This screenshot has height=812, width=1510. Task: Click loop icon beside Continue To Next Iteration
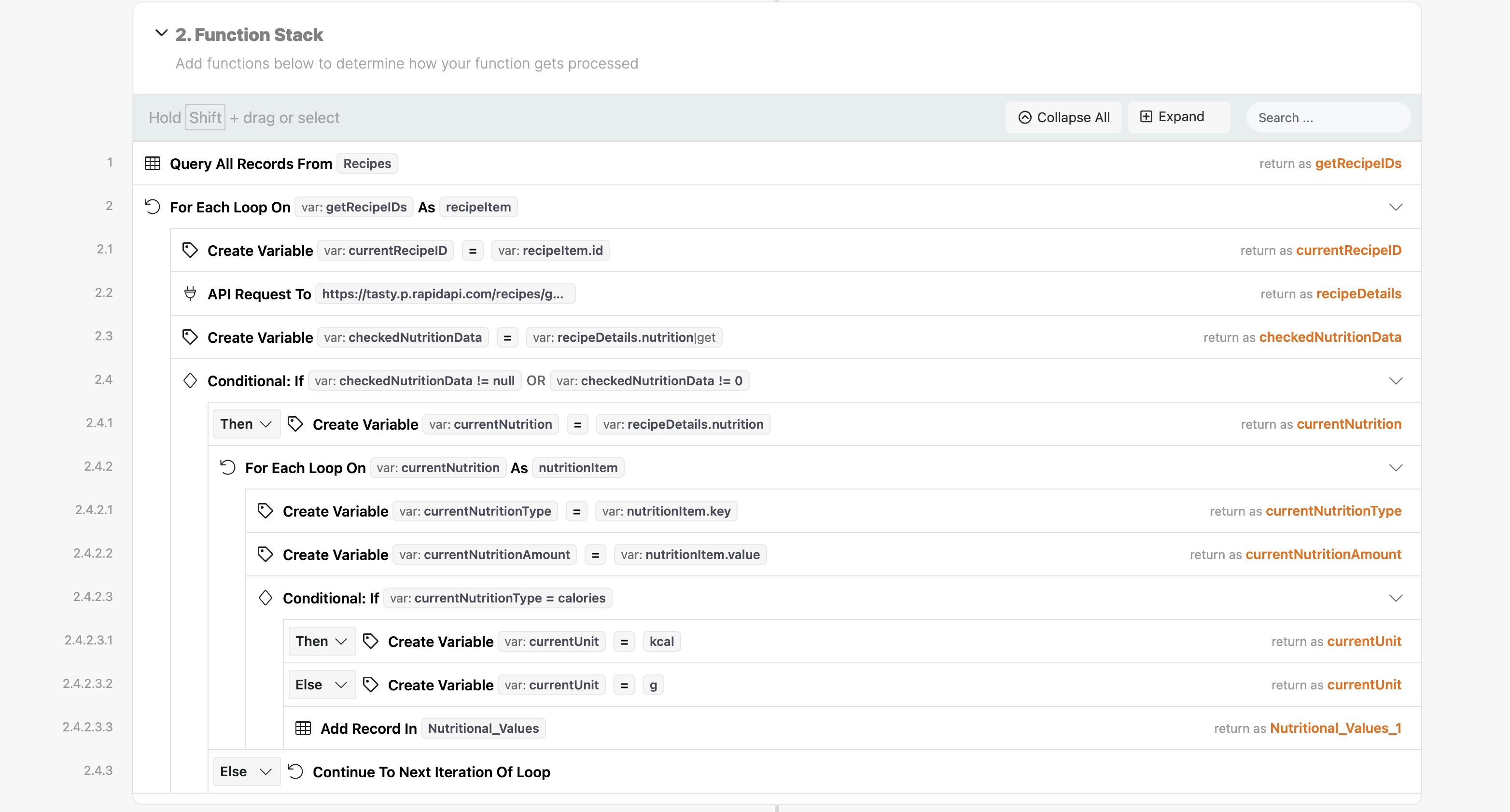tap(295, 771)
